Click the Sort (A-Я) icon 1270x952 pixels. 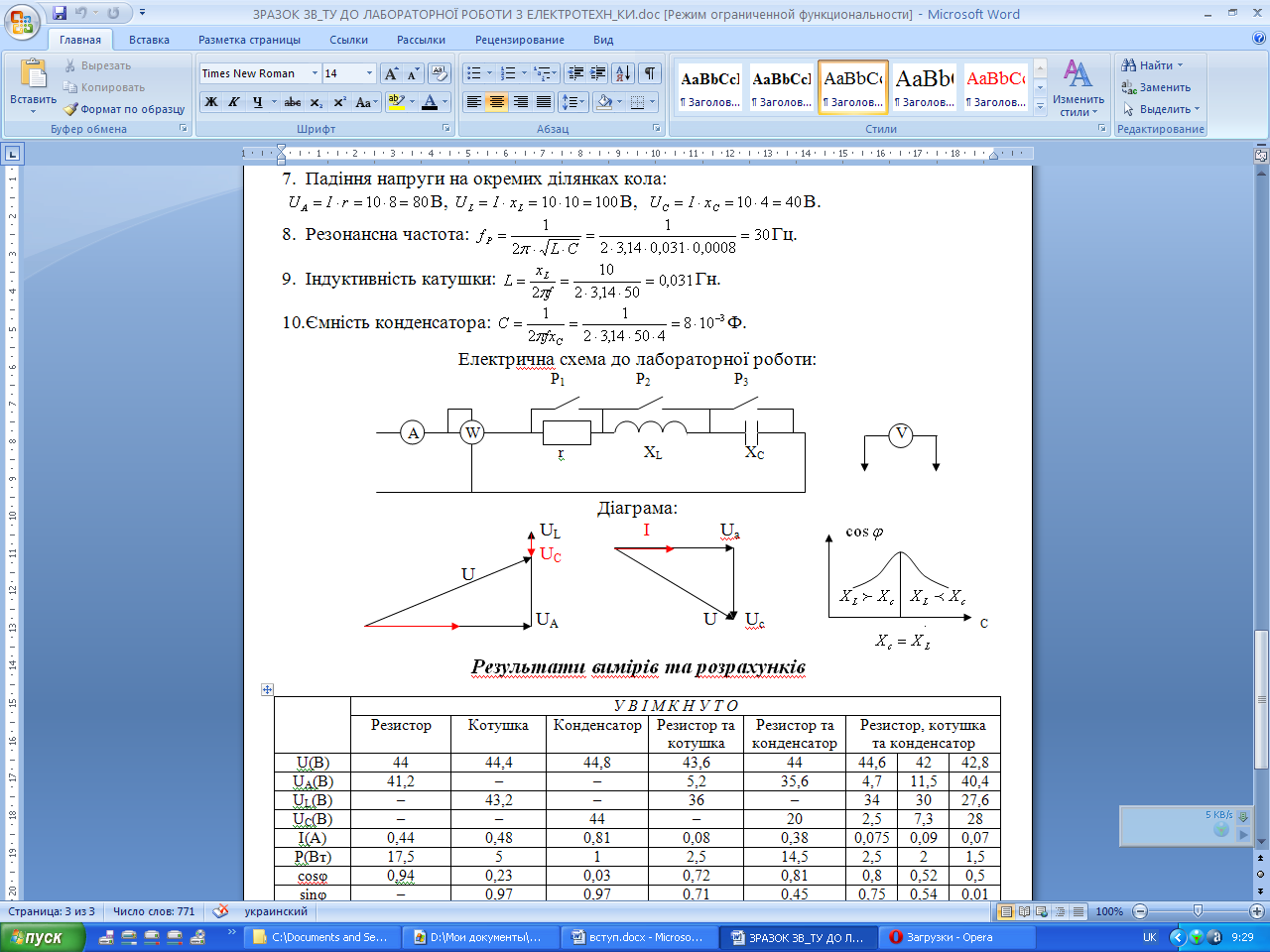(623, 73)
